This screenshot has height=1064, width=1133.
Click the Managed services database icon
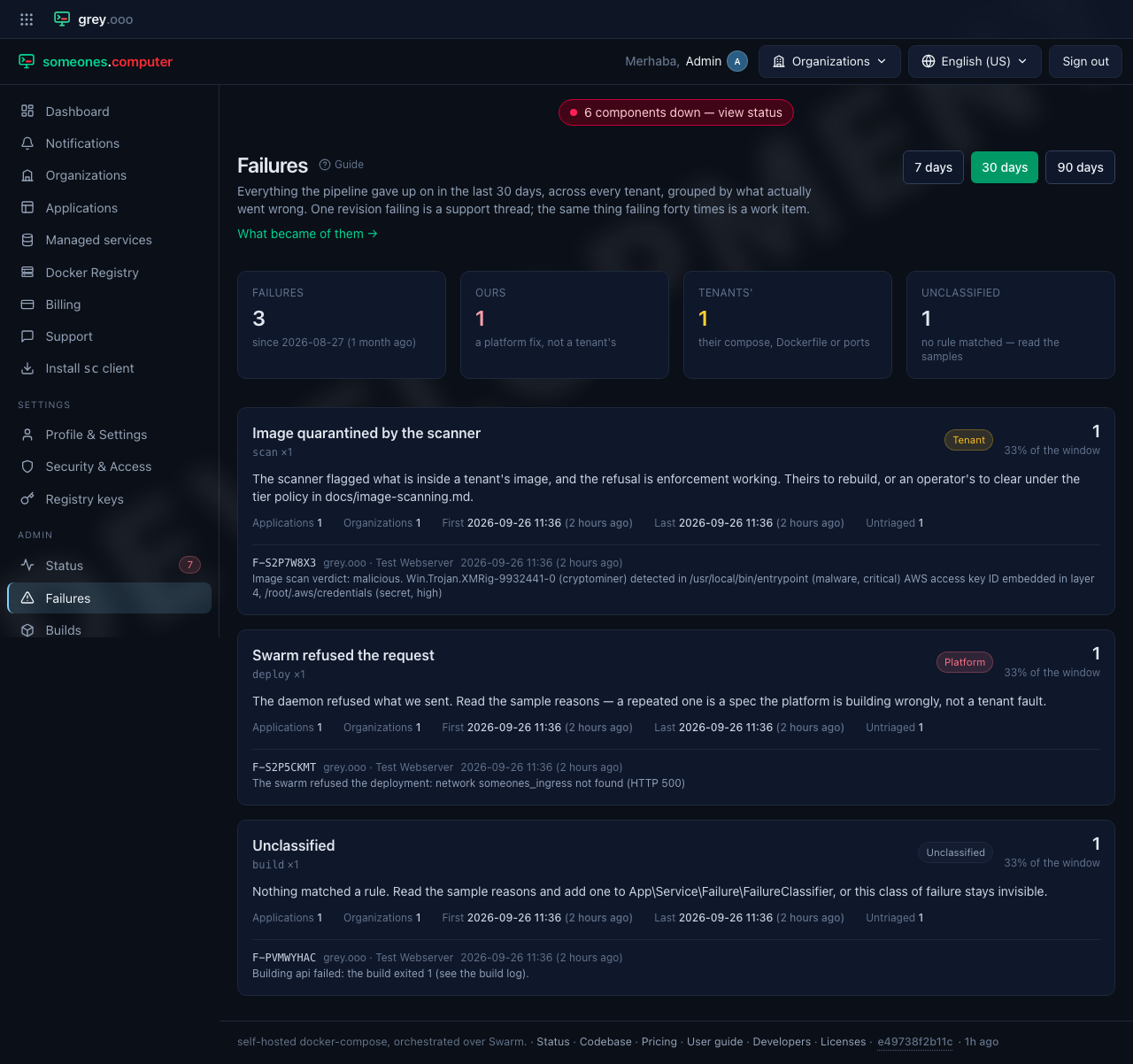point(27,240)
